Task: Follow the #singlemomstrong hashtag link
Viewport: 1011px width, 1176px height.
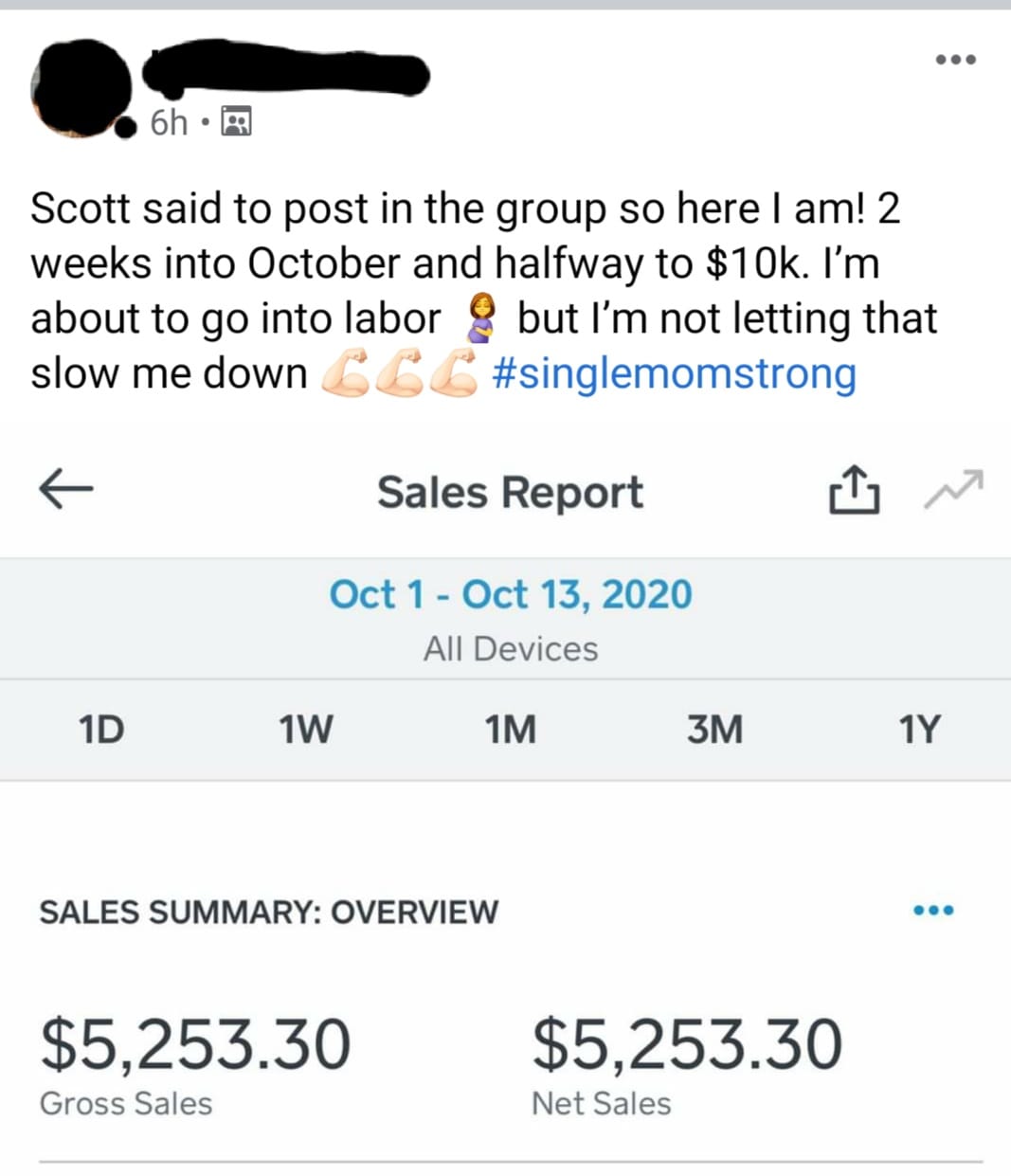Action: pyautogui.click(x=675, y=373)
